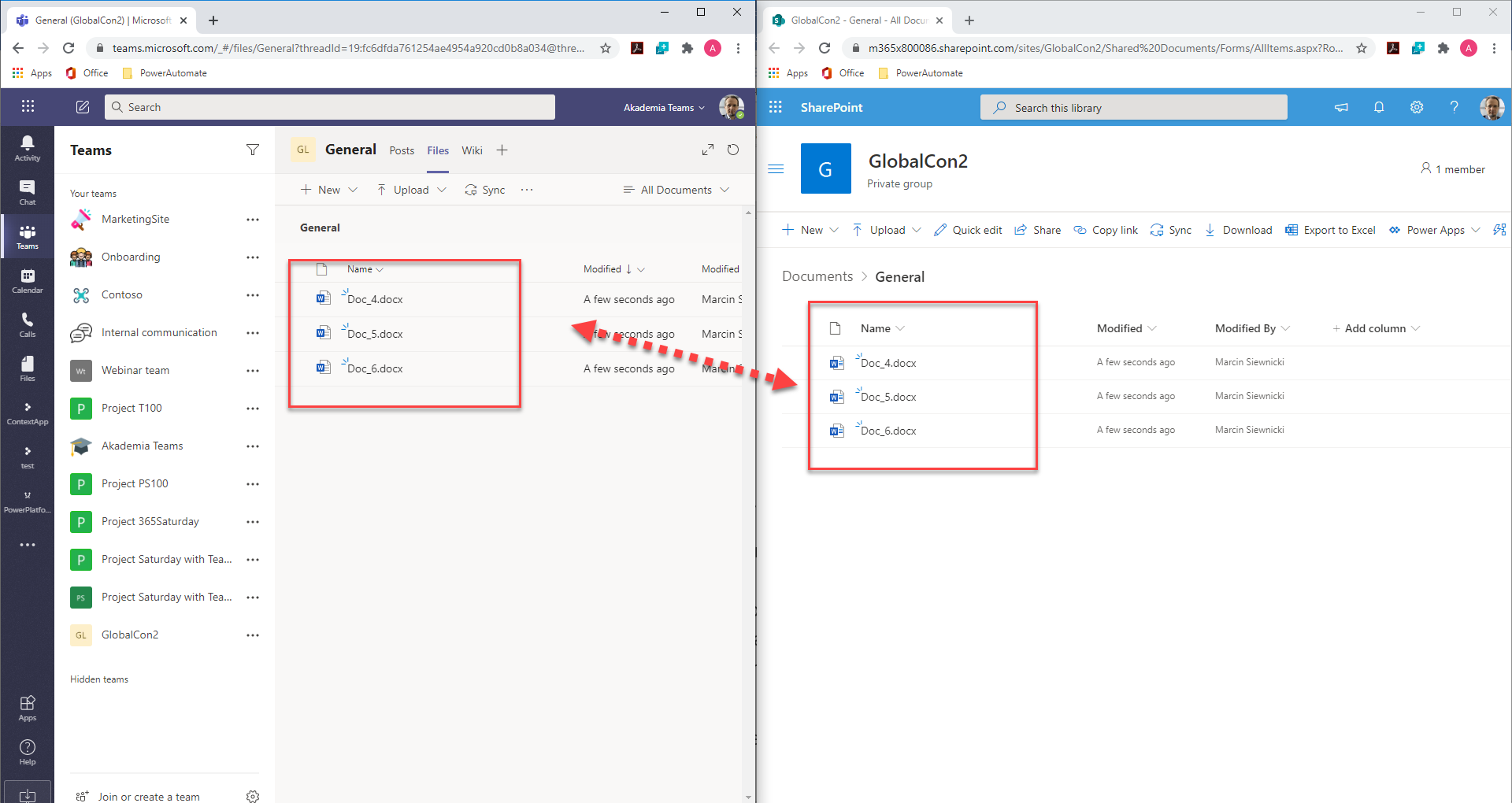
Task: Open more options for Contoso team
Action: point(253,294)
